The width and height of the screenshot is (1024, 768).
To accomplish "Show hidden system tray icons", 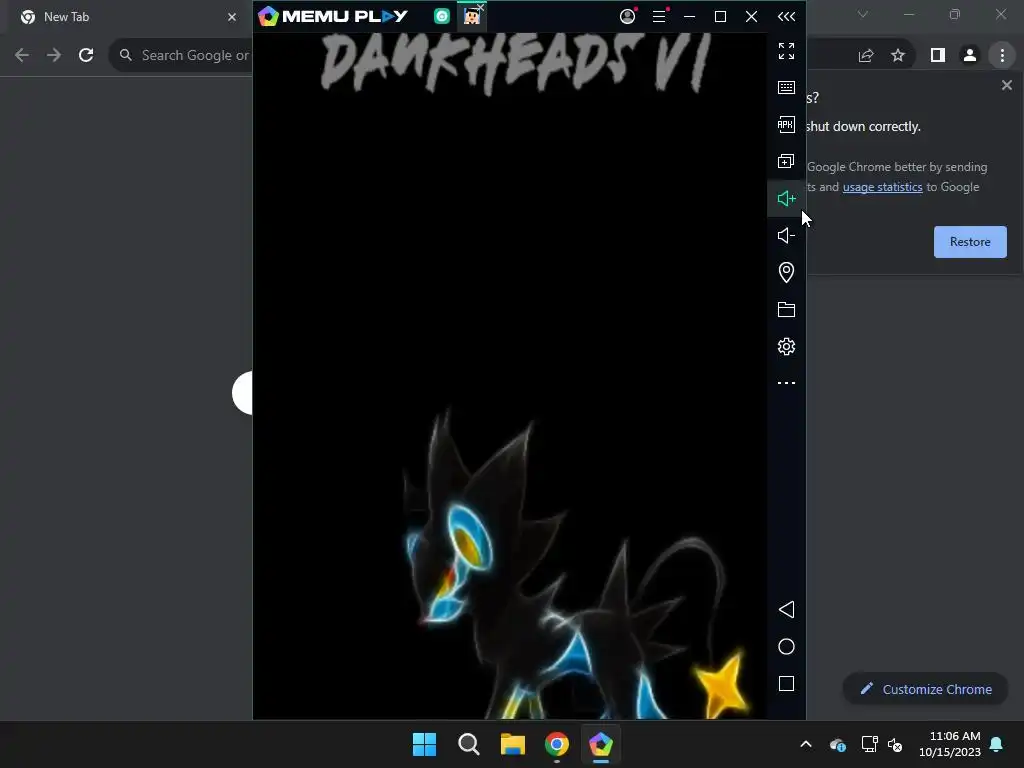I will (x=806, y=744).
